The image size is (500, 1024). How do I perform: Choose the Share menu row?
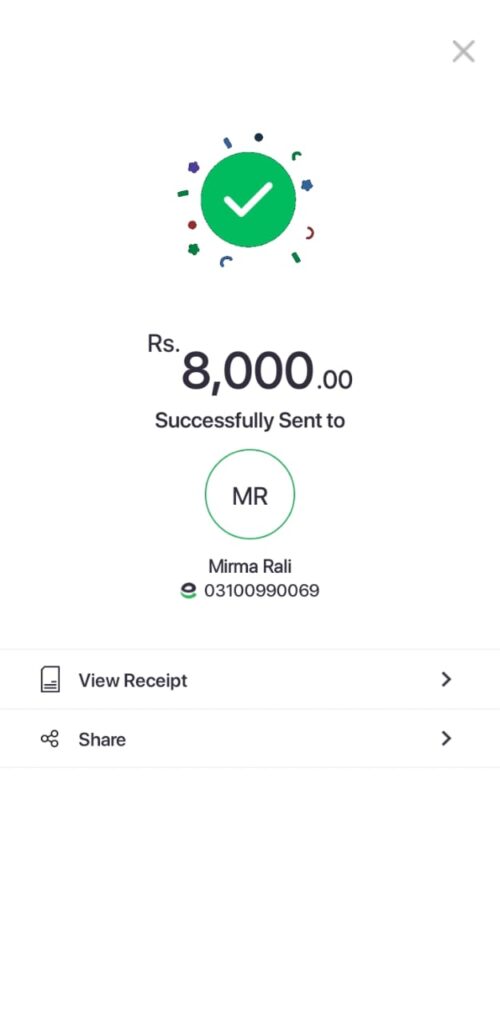point(250,739)
